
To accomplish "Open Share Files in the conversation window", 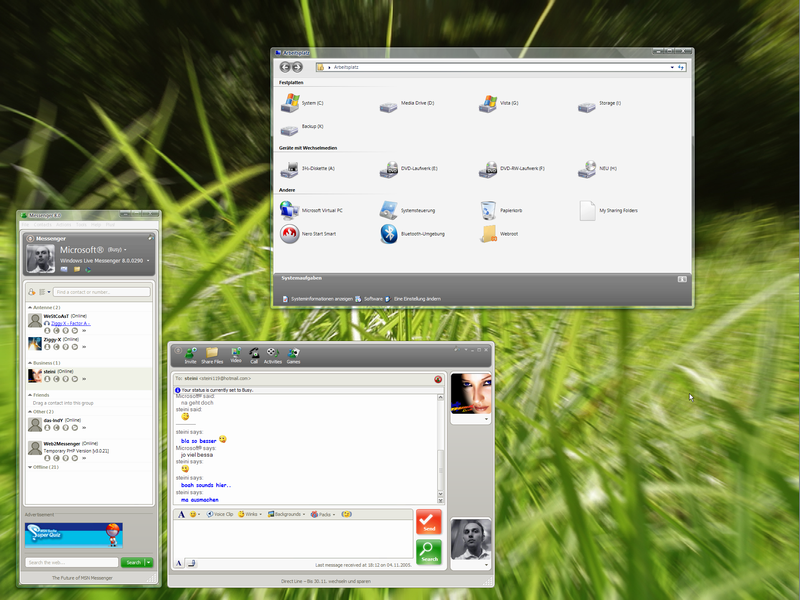I will (x=212, y=354).
